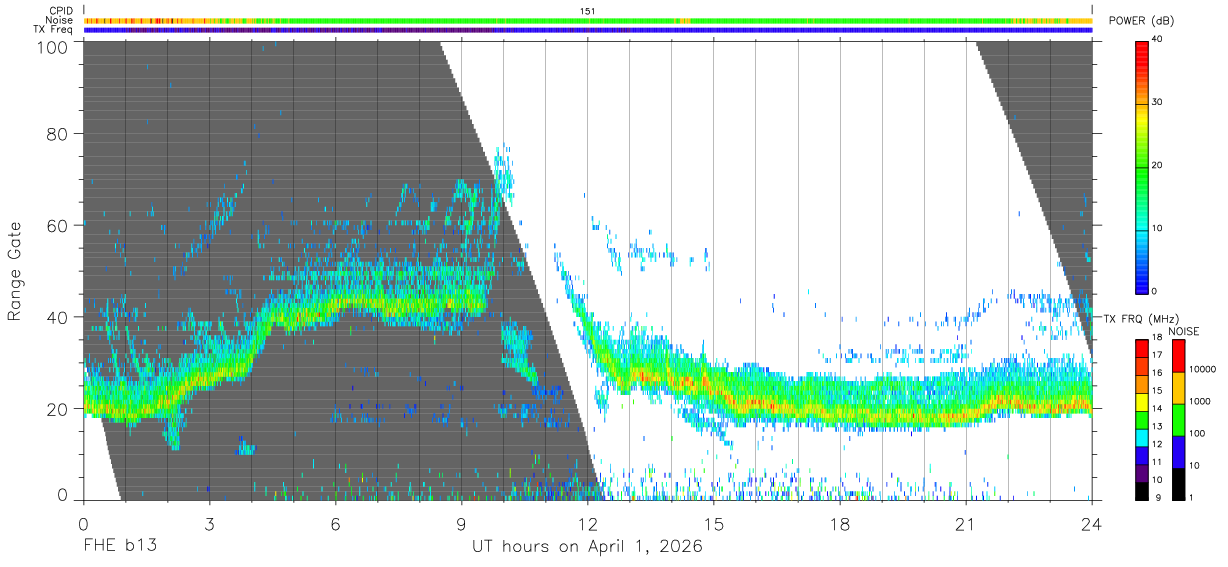Click the x-axis tick label 21

click(966, 523)
